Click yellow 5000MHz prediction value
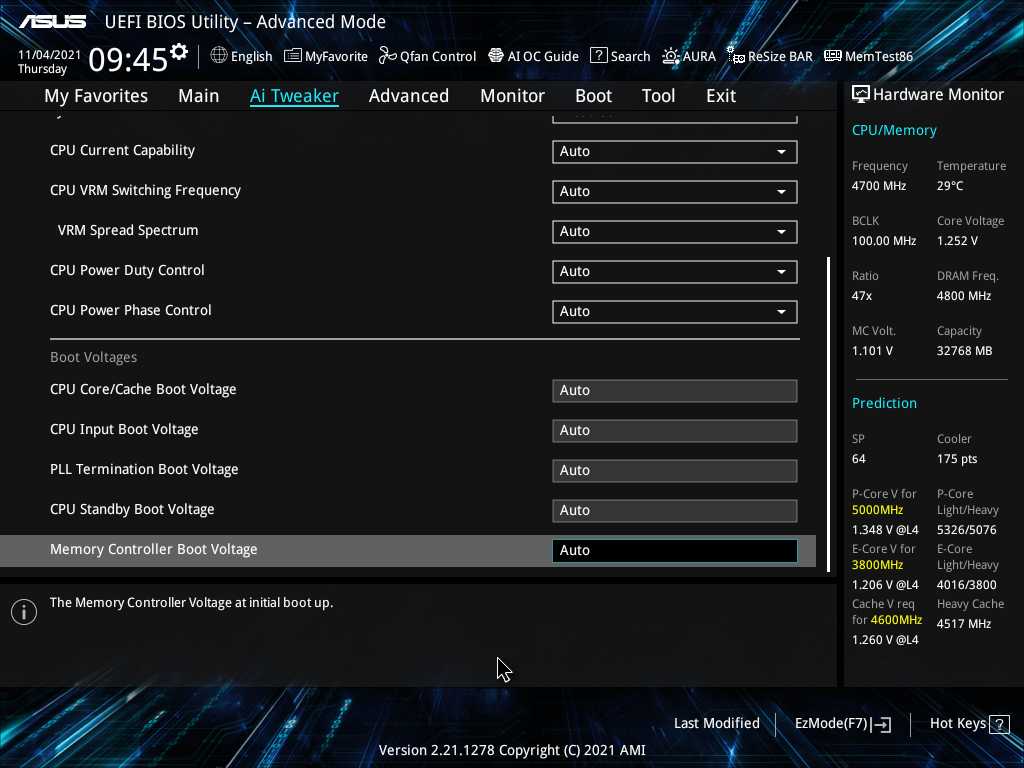 point(878,509)
